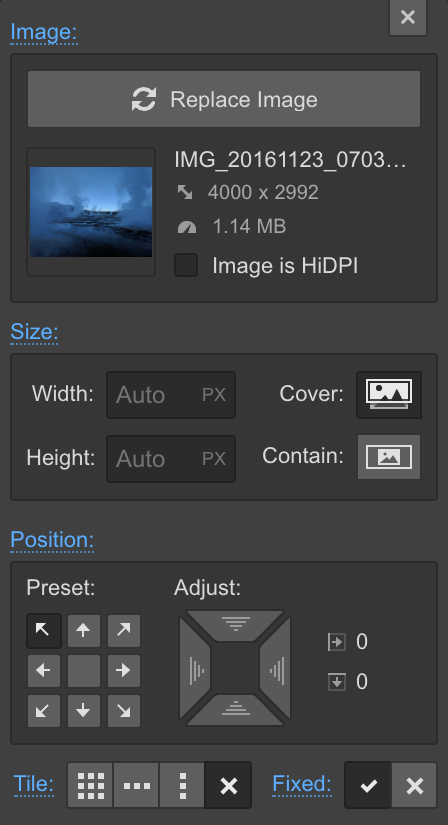Choose the bottom-center position preset arrow
Screen dimensions: 448x825
point(84,711)
